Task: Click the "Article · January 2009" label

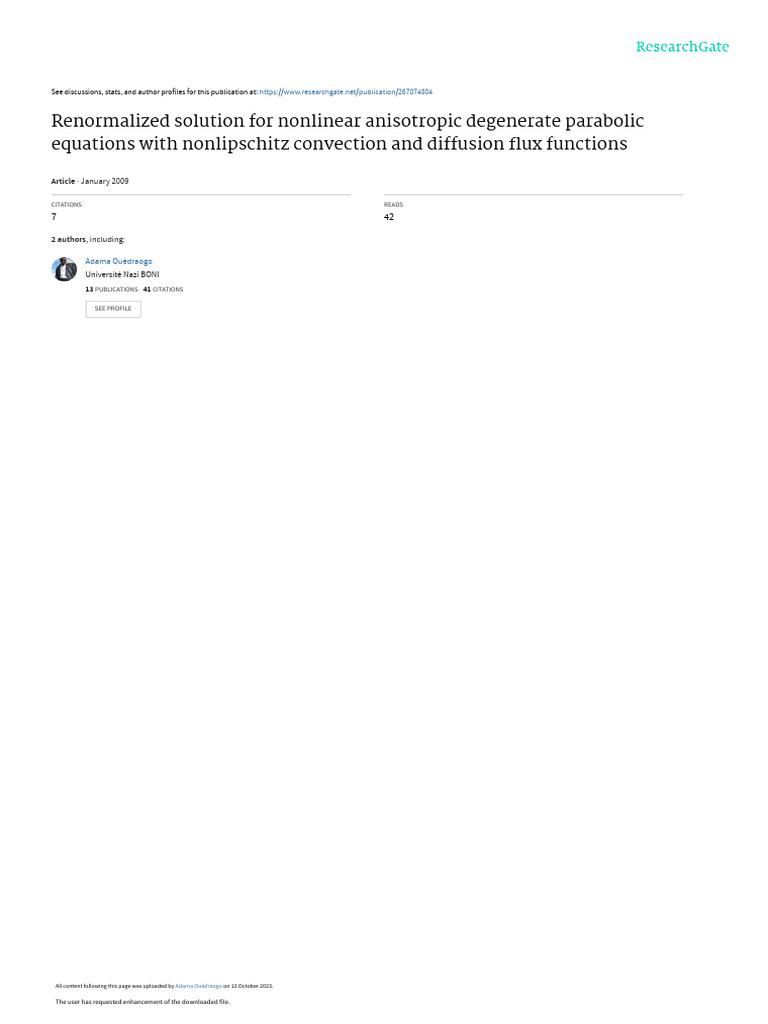Action: click(90, 181)
